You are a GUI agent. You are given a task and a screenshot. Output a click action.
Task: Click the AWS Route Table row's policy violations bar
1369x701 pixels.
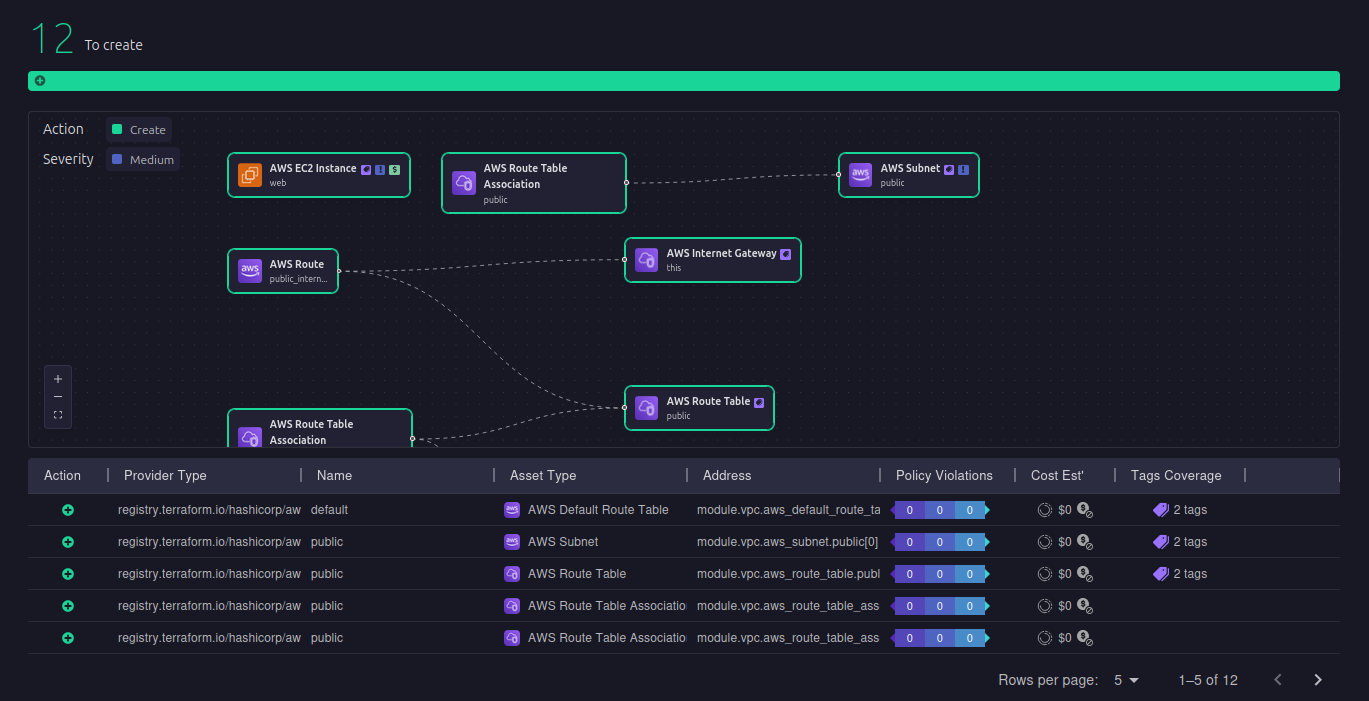[940, 574]
